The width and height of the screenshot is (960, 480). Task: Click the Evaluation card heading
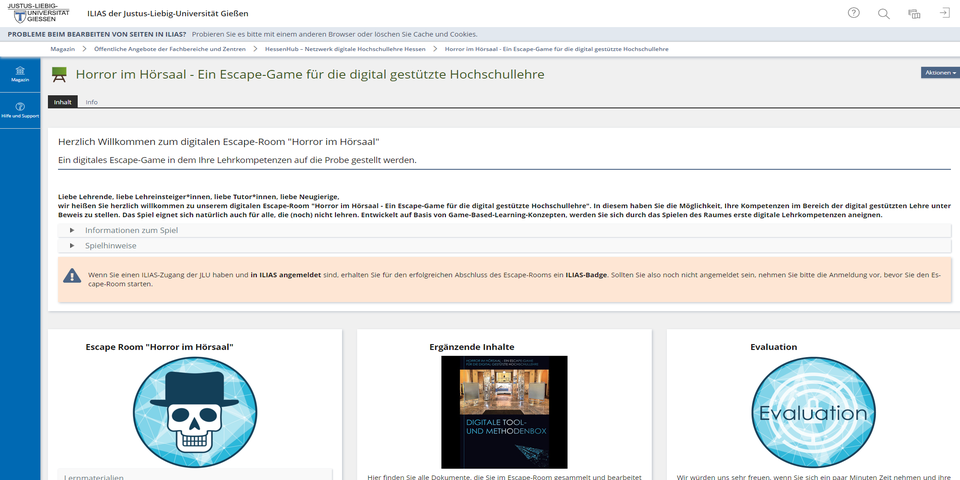point(774,347)
